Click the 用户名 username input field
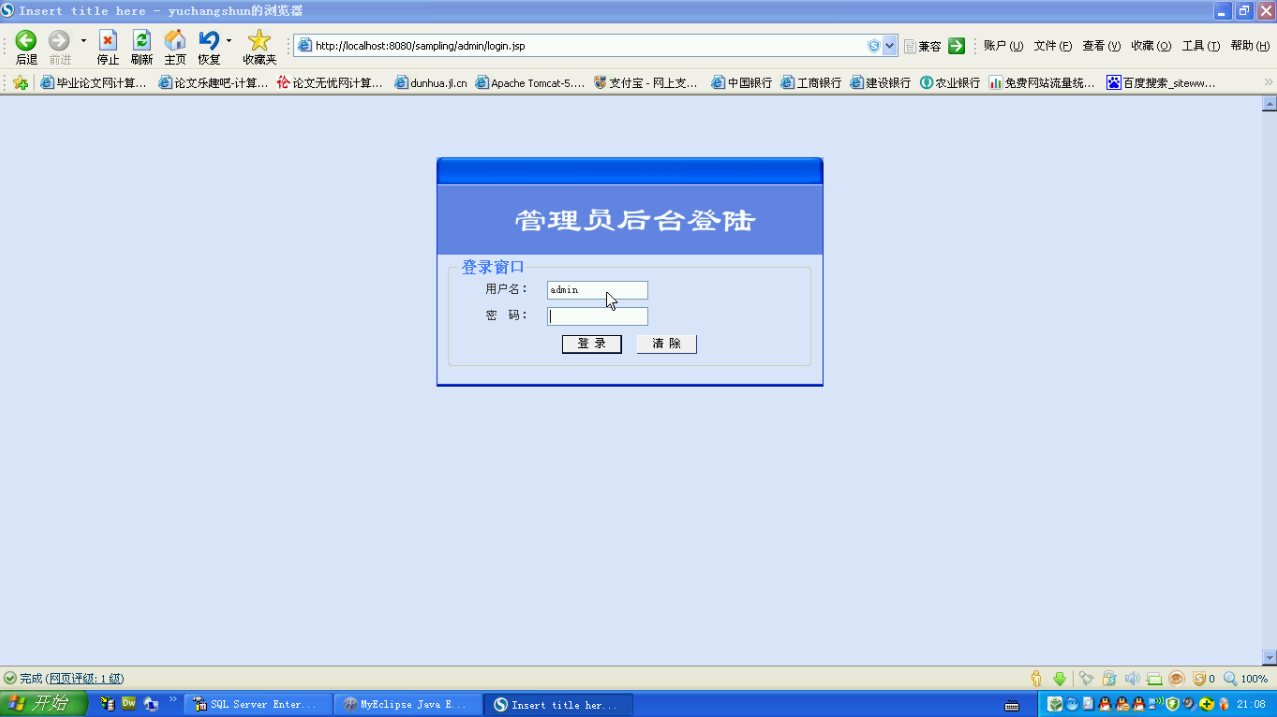The image size is (1277, 717). [x=598, y=290]
